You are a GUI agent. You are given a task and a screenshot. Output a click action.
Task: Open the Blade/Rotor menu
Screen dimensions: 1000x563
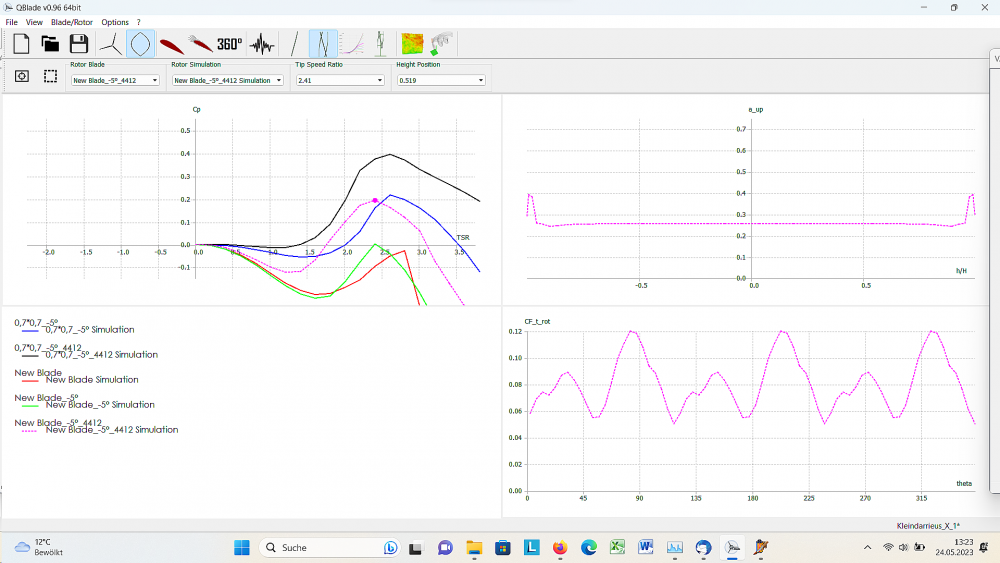[x=72, y=22]
